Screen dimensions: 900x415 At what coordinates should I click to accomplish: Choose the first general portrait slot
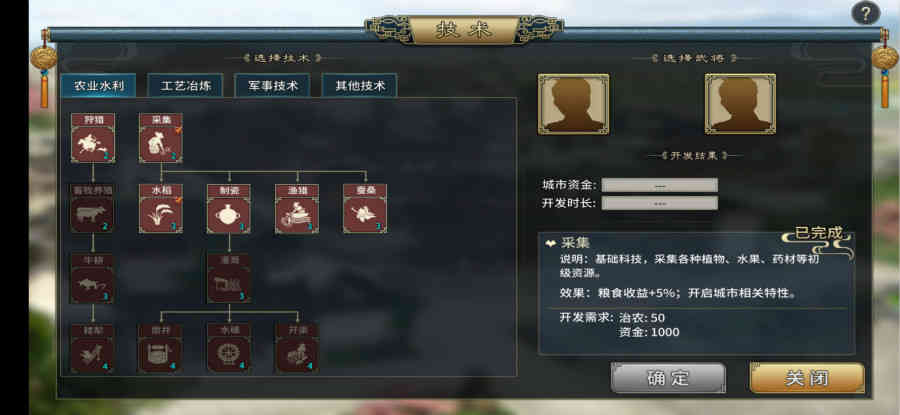pos(573,104)
